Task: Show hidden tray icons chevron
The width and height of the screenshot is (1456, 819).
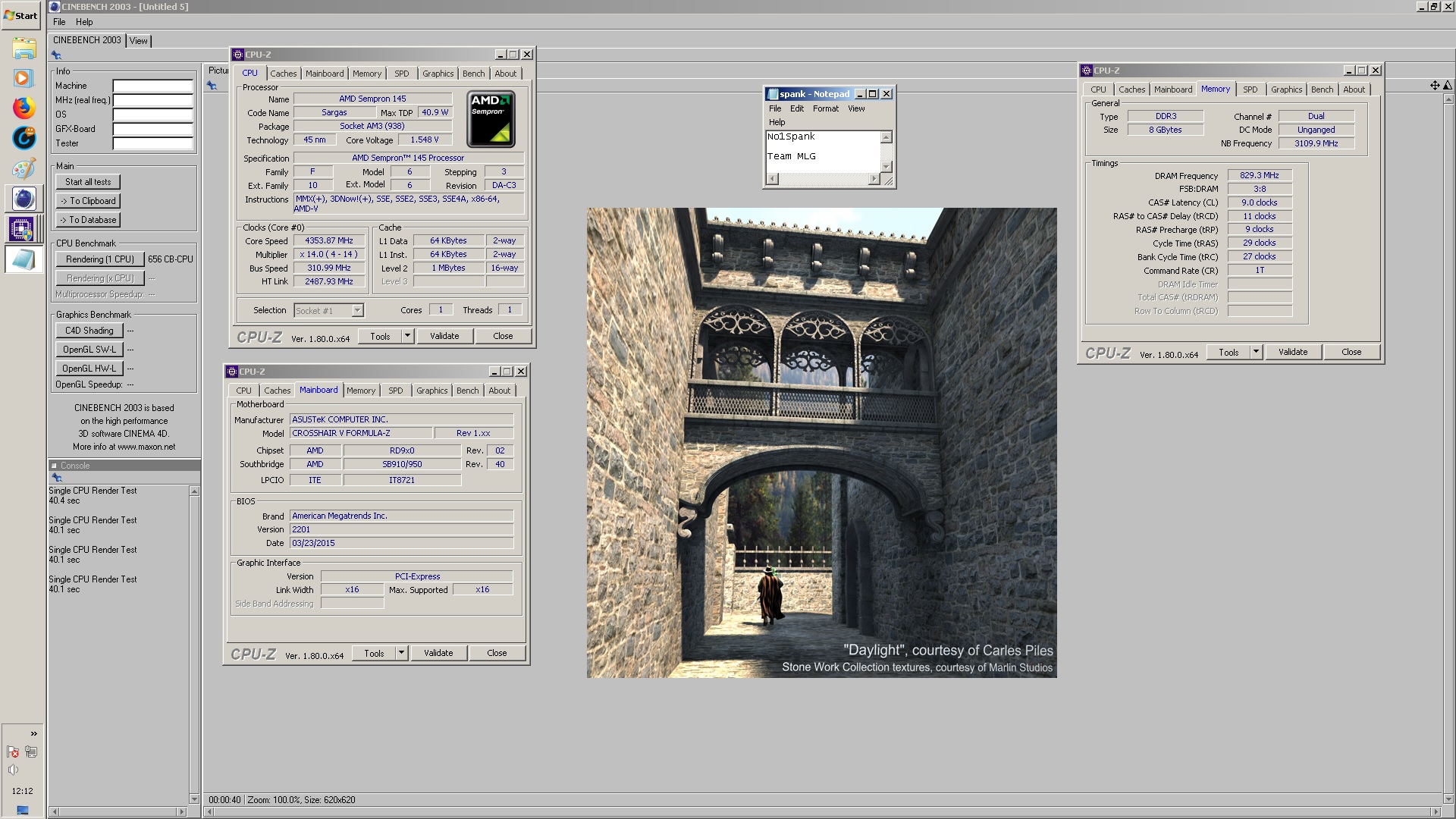Action: point(33,733)
